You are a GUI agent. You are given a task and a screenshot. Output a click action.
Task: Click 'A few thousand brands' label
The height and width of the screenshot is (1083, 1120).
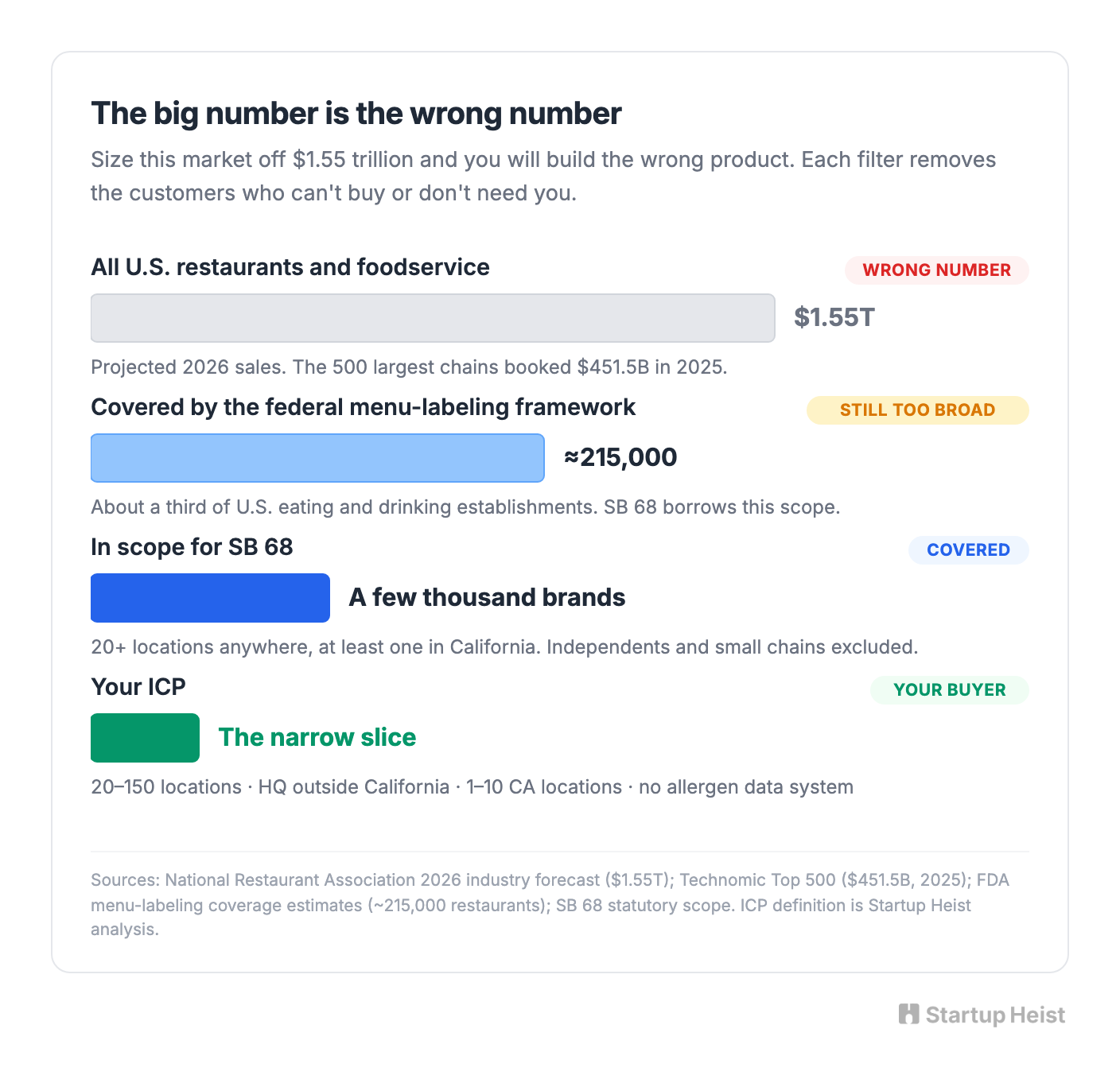[x=487, y=598]
